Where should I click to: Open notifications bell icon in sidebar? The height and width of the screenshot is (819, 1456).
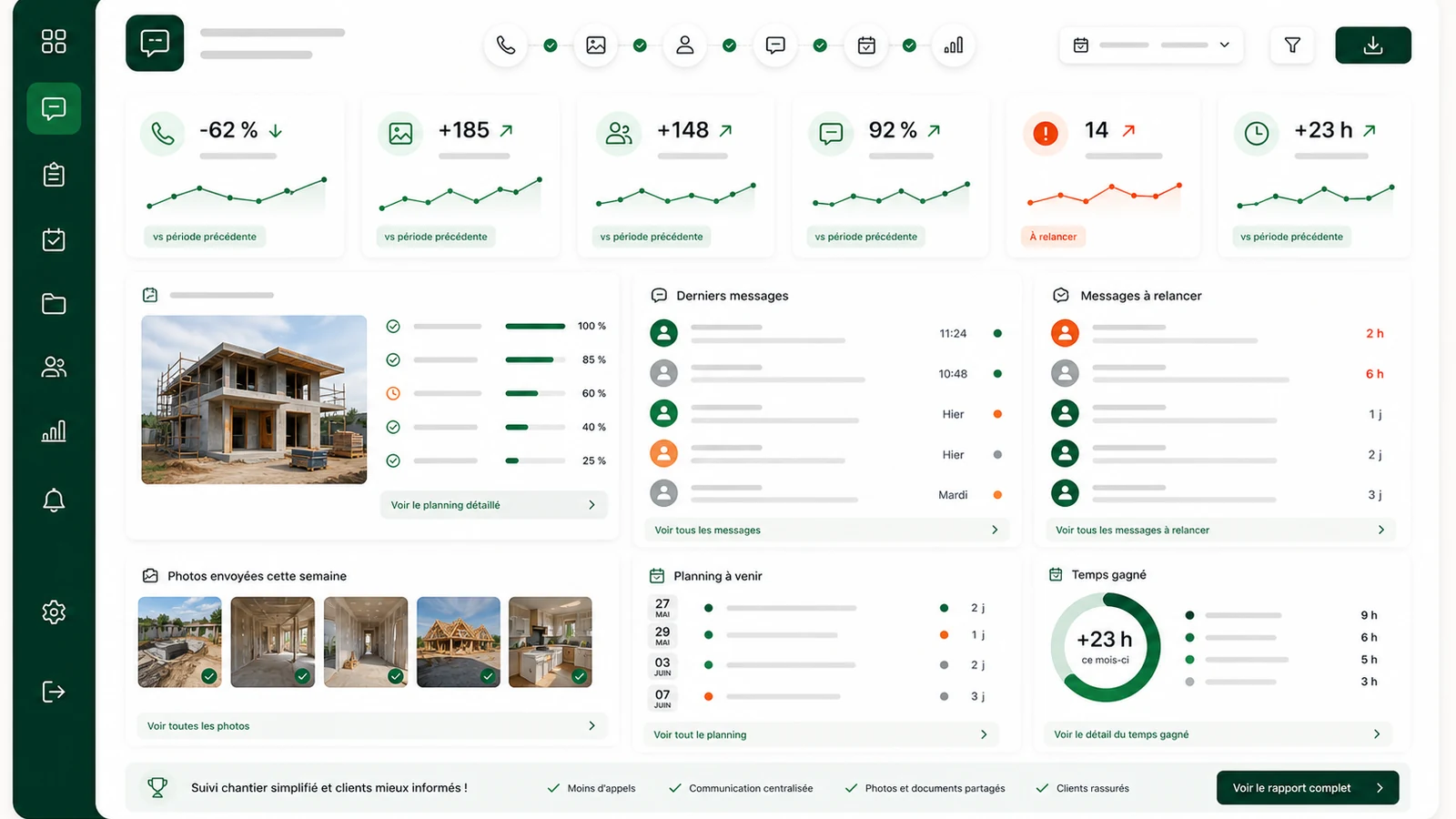click(54, 500)
